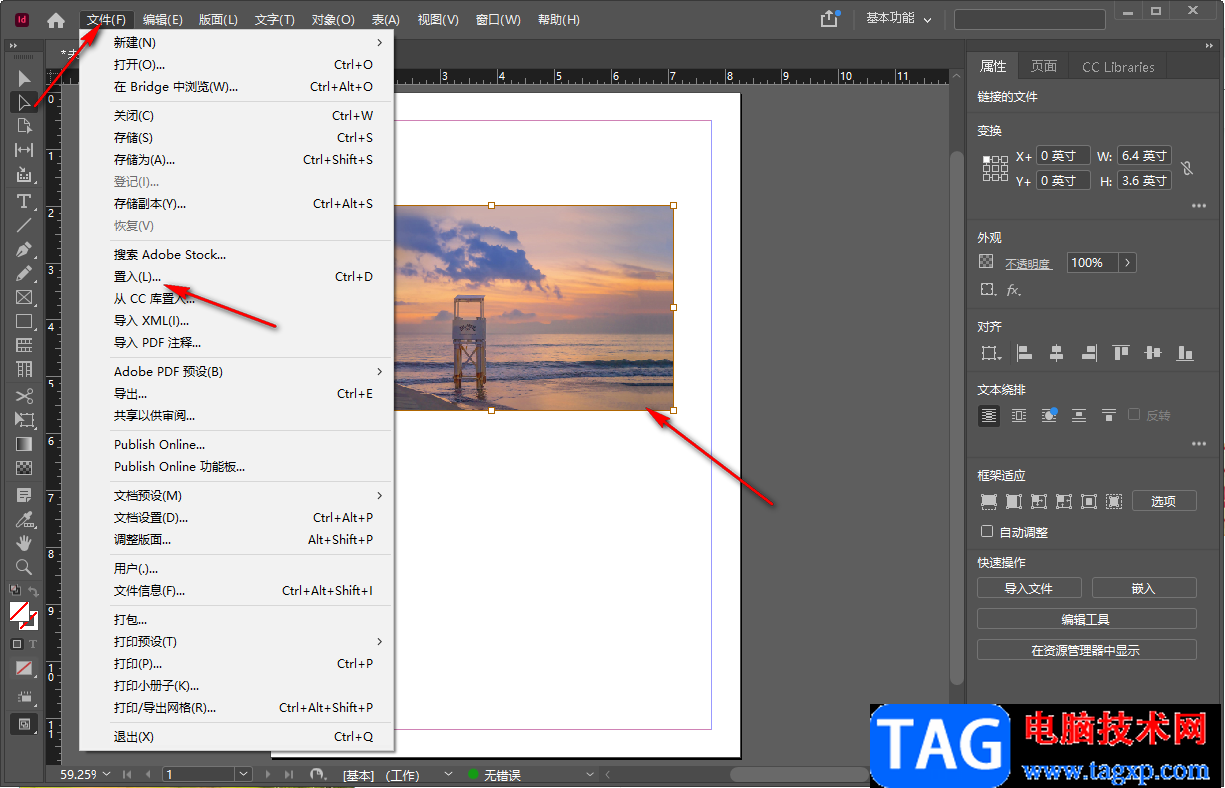Activate the Free Transform tool
This screenshot has height=788, width=1225.
click(x=24, y=420)
